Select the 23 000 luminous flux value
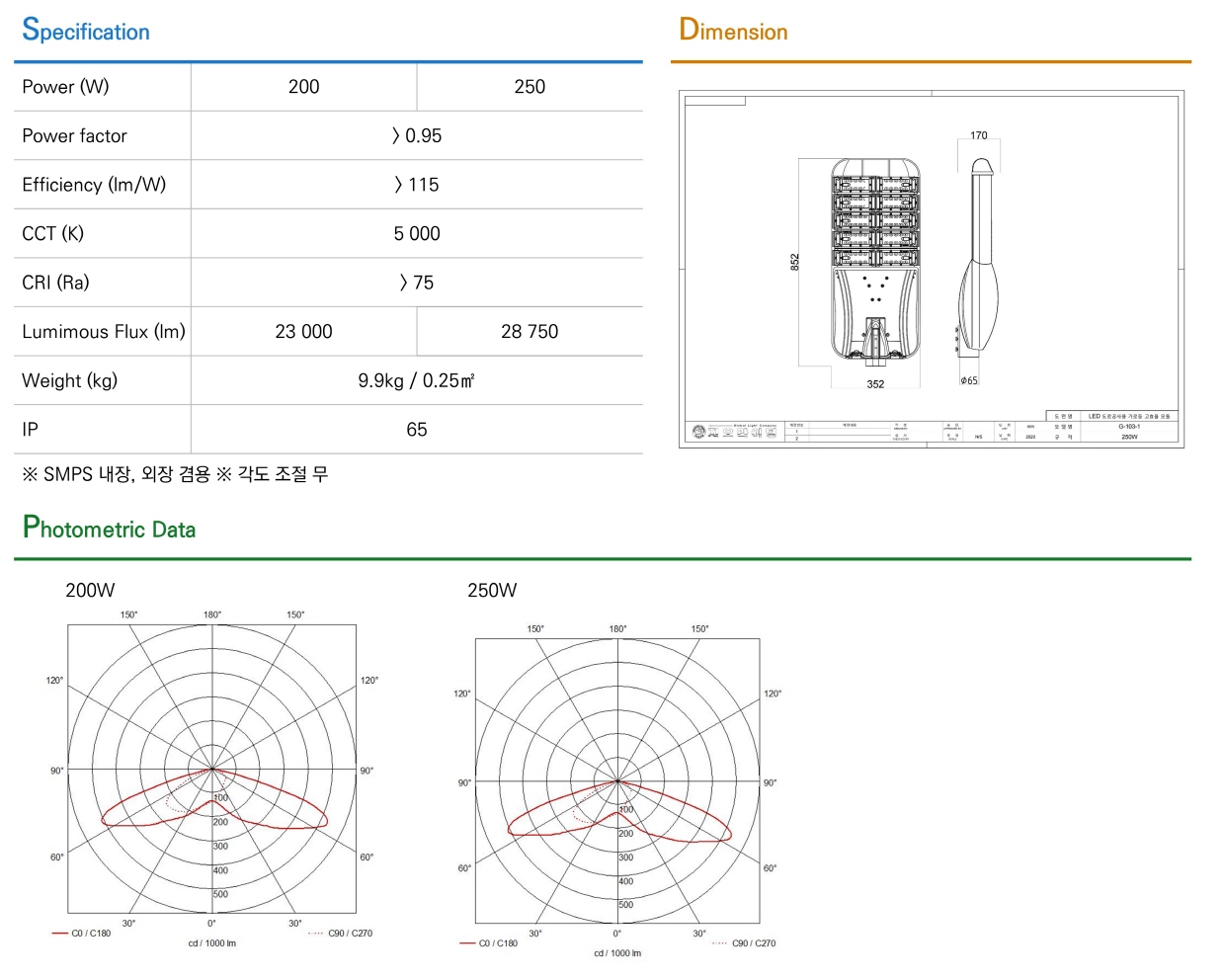Image resolution: width=1224 pixels, height=980 pixels. click(303, 332)
